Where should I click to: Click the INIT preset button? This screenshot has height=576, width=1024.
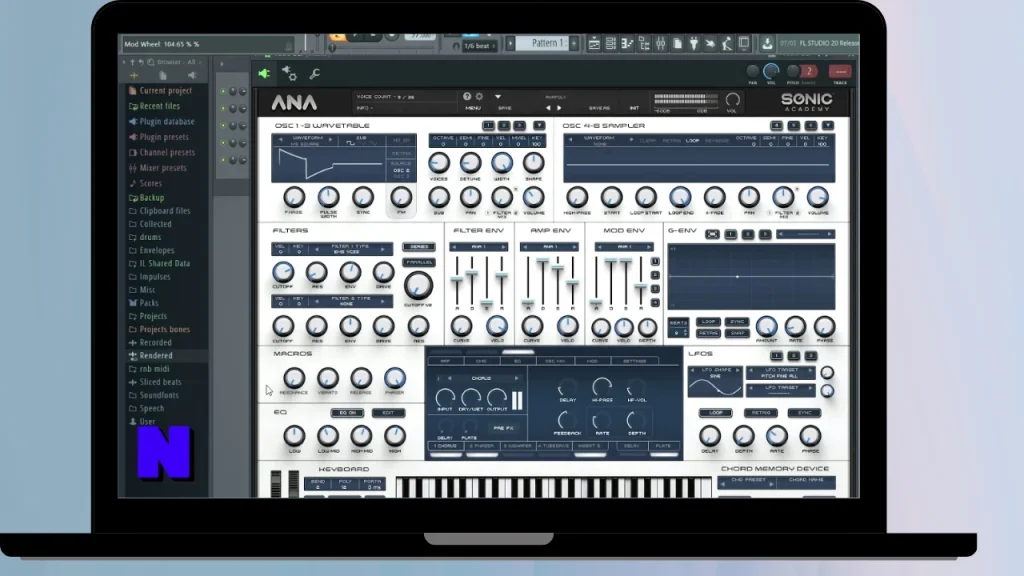tap(633, 108)
